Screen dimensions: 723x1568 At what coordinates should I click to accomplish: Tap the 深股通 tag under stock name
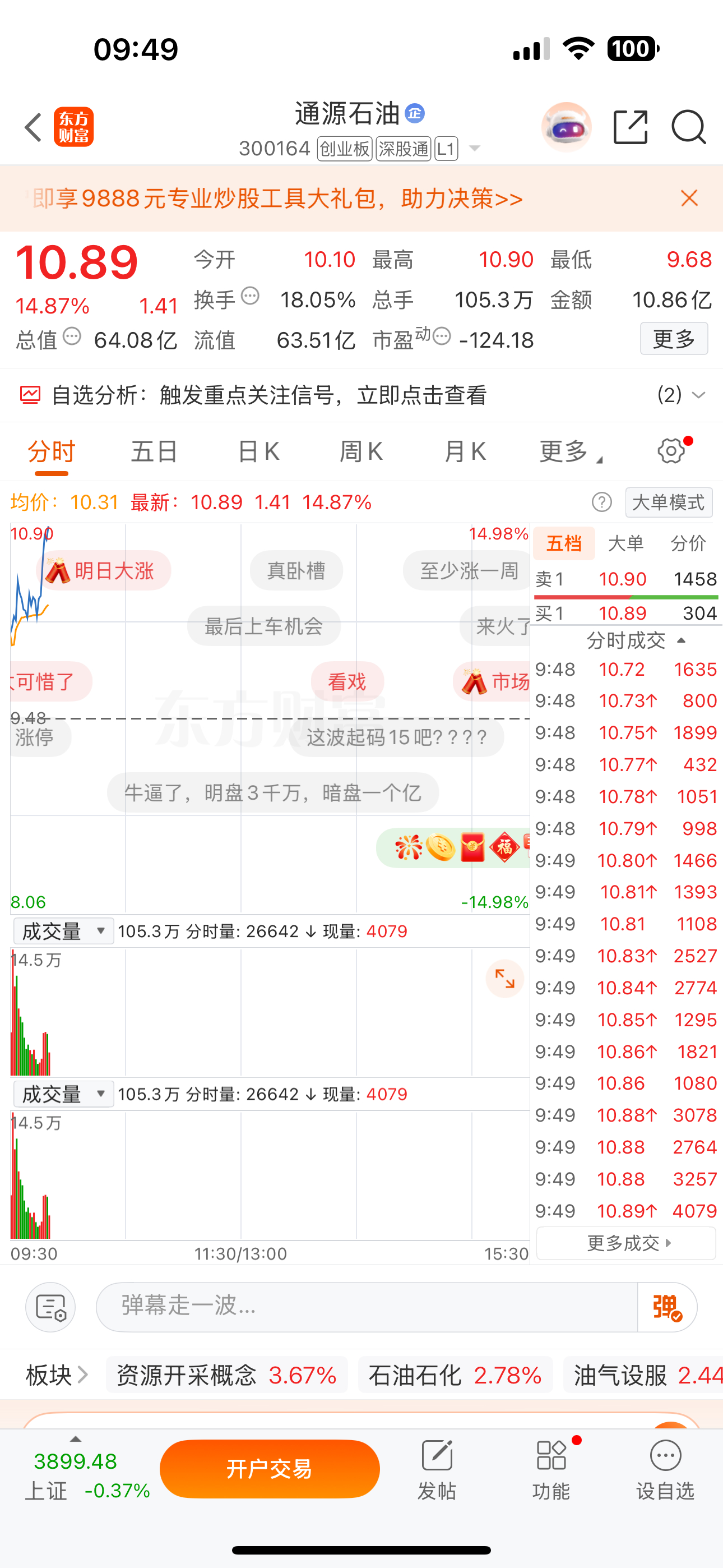pos(404,149)
